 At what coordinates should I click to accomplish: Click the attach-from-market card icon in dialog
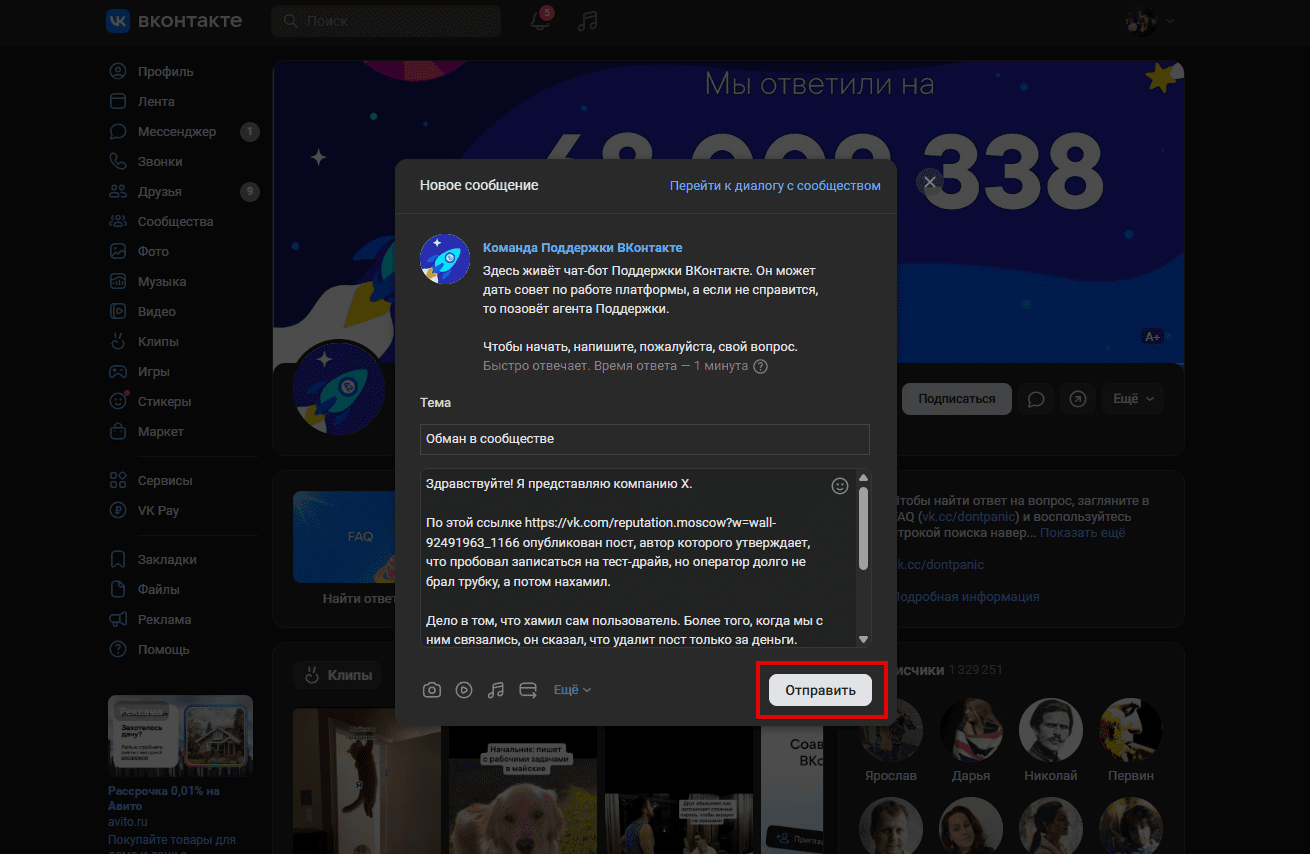pos(528,690)
